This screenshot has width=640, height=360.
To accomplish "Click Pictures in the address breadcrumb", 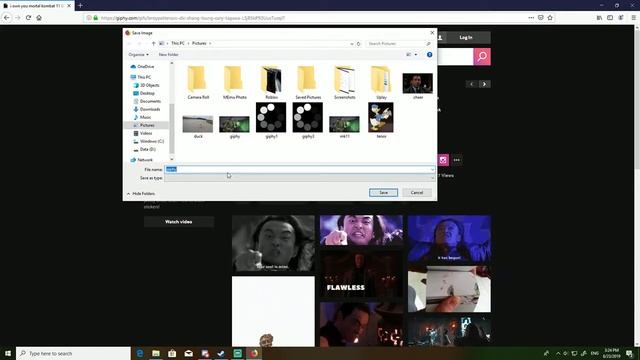I will (199, 44).
